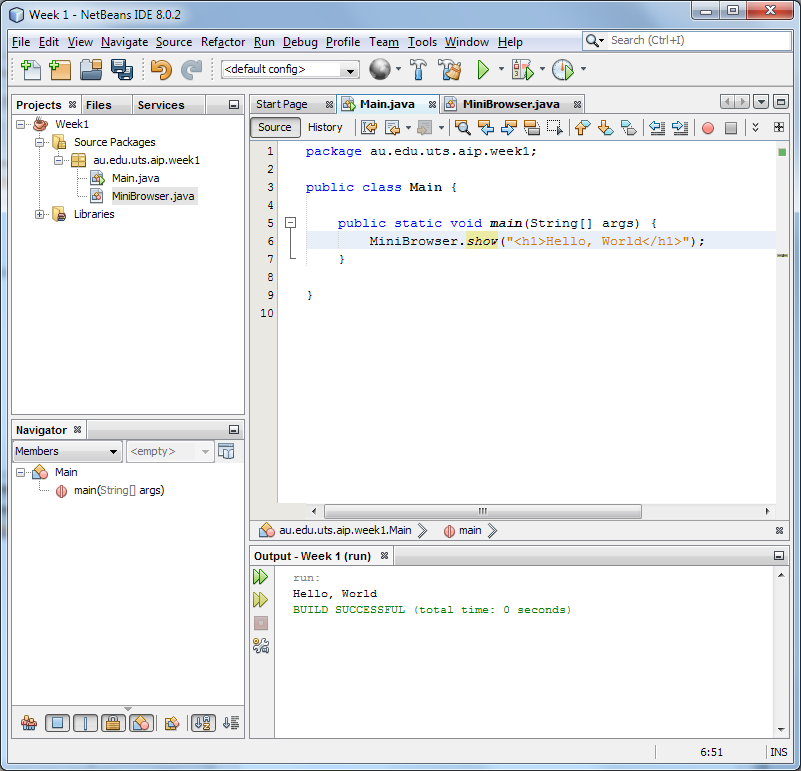Select MiniBrowser.java in the Projects tree
The height and width of the screenshot is (771, 801).
(x=152, y=196)
